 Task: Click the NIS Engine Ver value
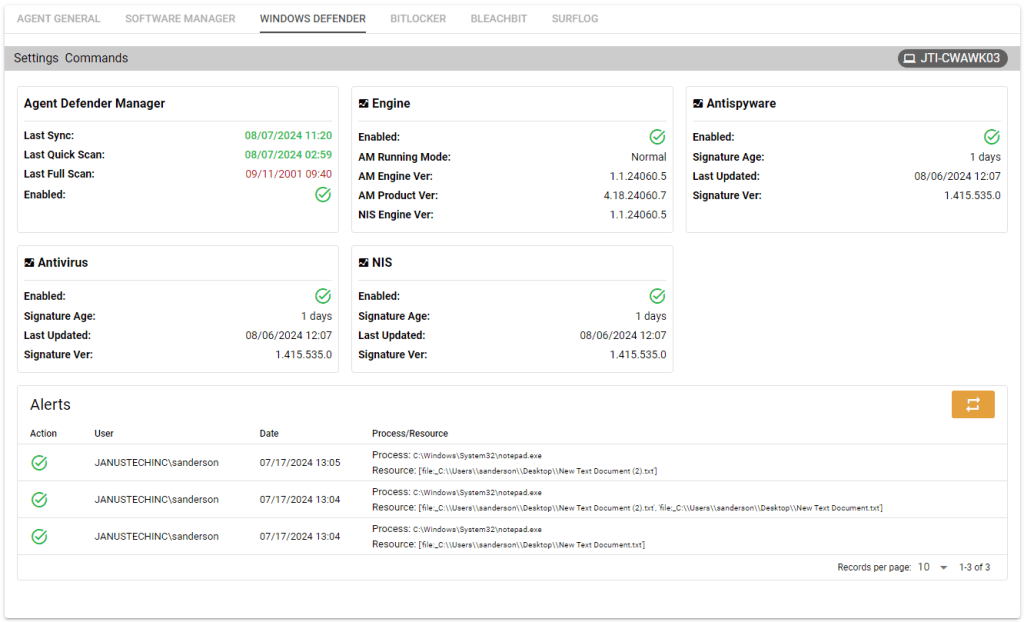coord(638,214)
